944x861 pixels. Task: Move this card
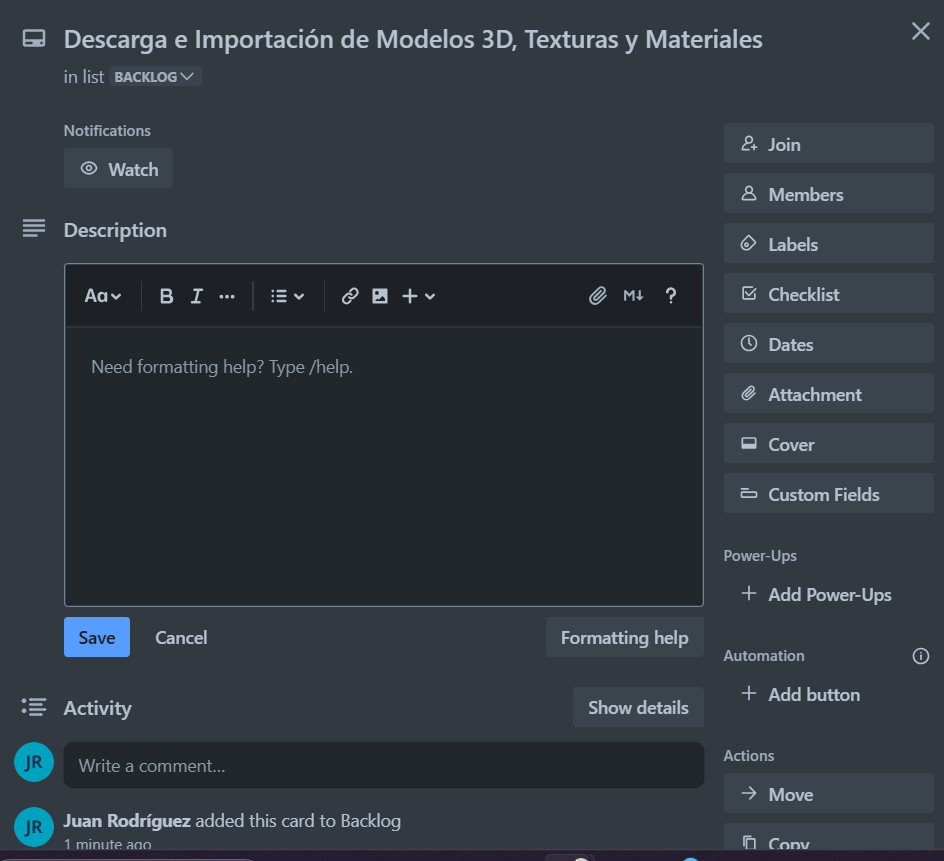[x=828, y=794]
